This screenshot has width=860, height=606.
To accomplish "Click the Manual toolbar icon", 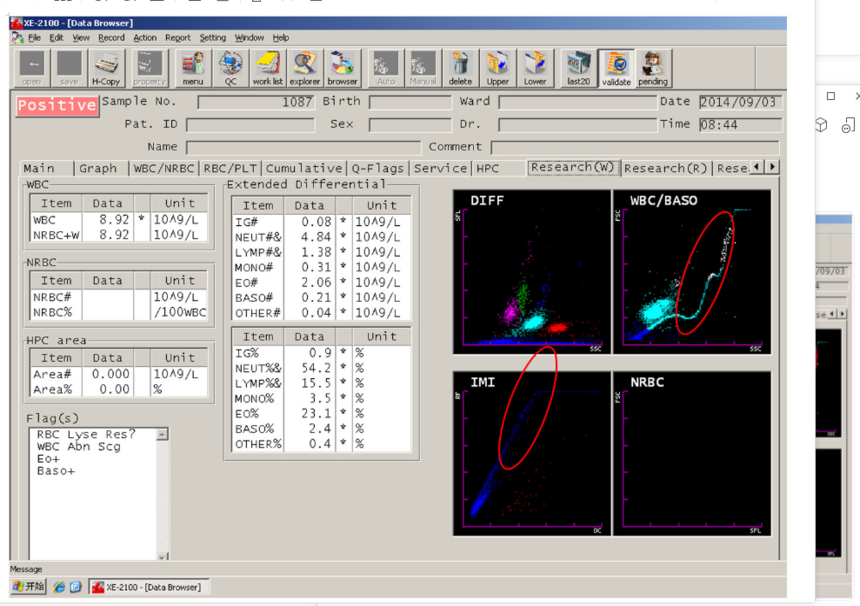I will [x=423, y=68].
